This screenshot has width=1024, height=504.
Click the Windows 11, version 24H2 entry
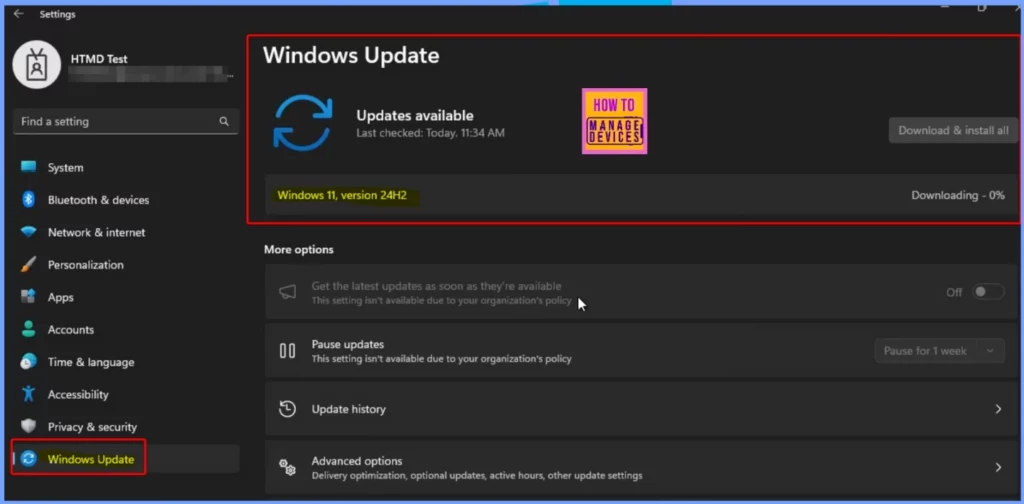[342, 195]
